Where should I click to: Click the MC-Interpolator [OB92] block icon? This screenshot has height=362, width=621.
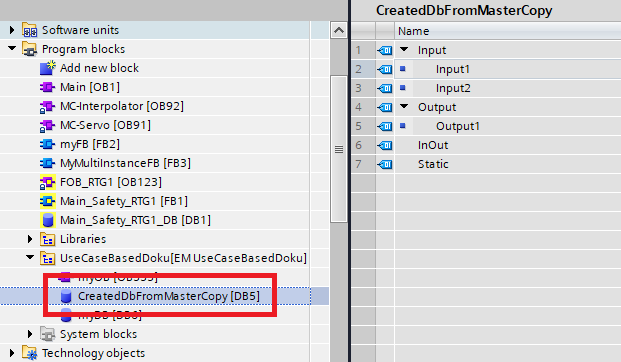[47, 106]
